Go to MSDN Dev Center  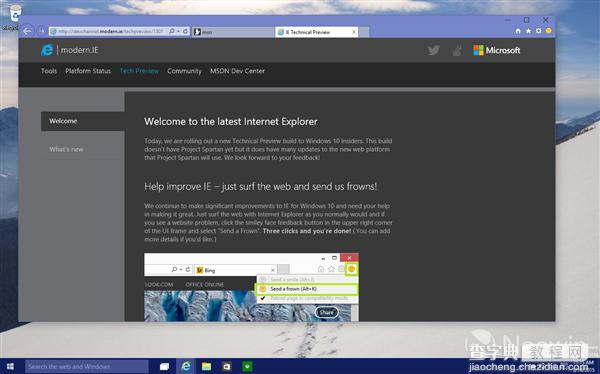(237, 71)
